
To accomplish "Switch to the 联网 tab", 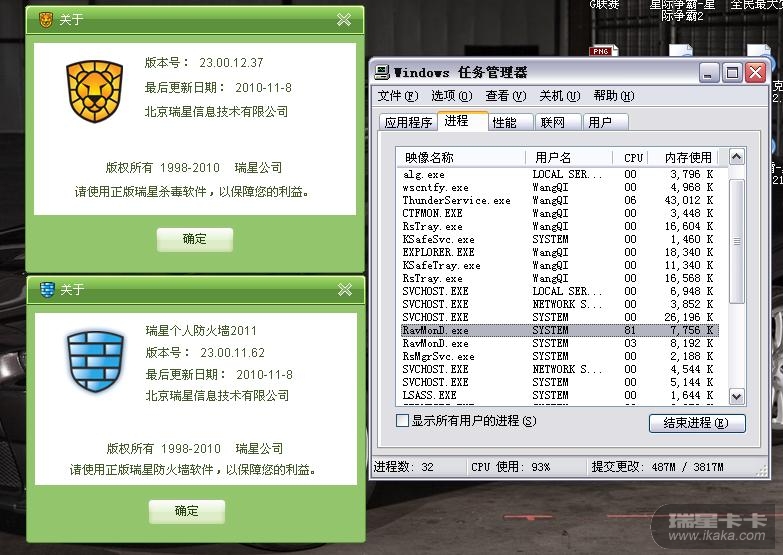I will tap(558, 122).
